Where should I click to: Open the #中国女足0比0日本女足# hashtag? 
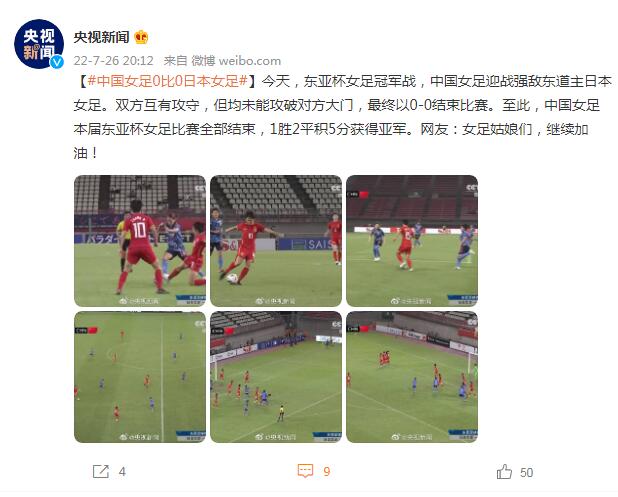pyautogui.click(x=168, y=81)
